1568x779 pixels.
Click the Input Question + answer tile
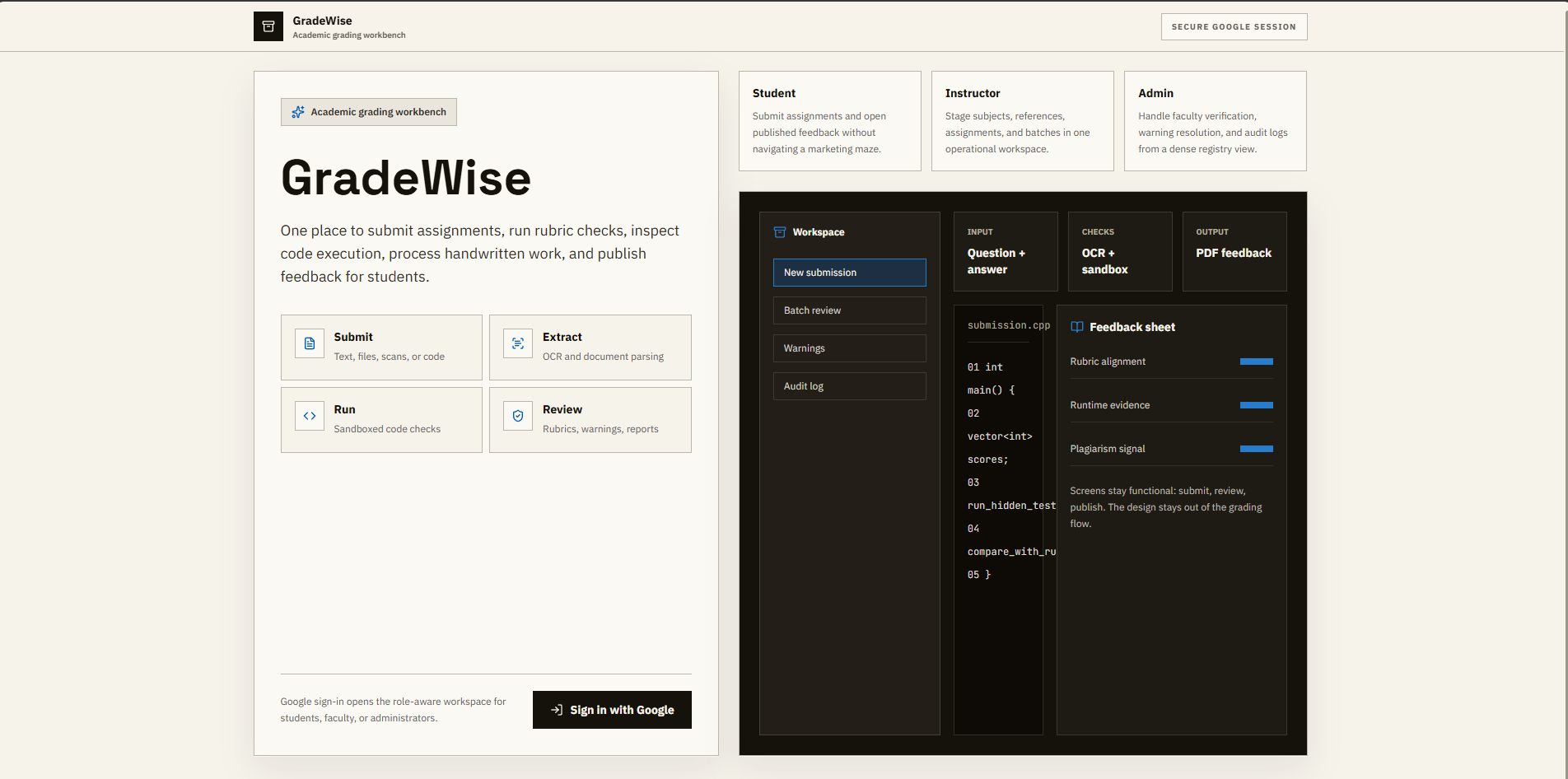click(x=1006, y=251)
